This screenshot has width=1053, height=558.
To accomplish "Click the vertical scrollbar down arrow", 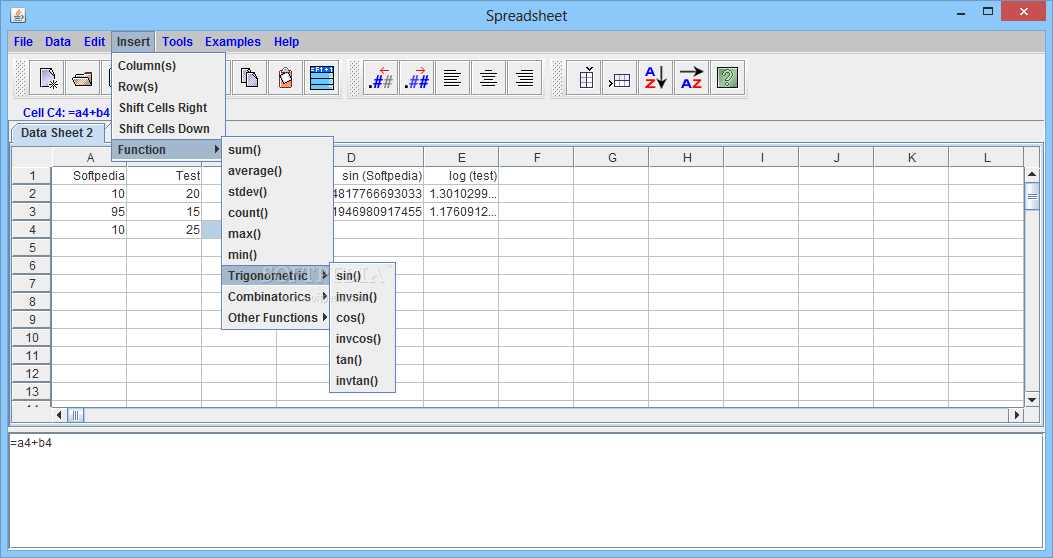I will [1032, 400].
